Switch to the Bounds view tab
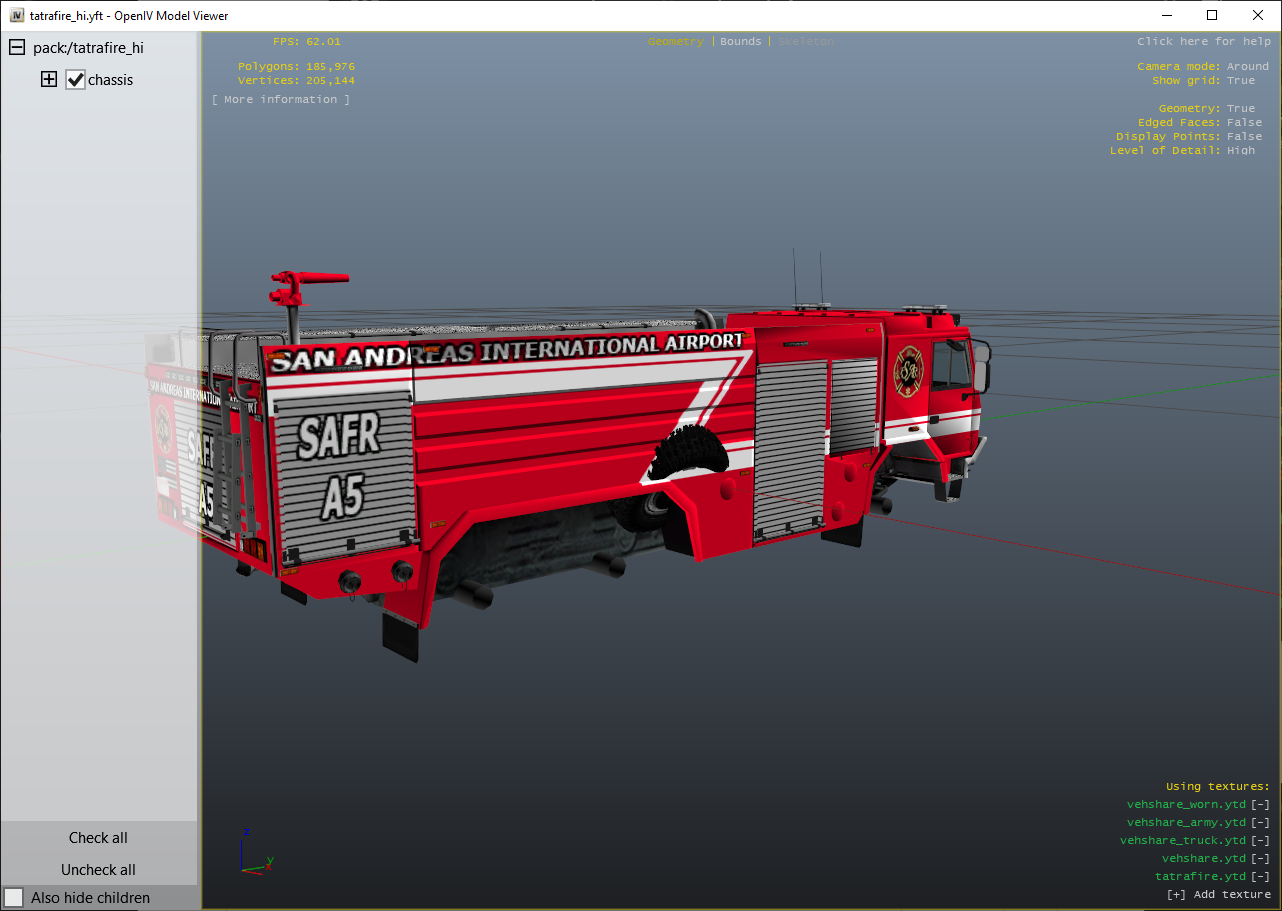The image size is (1282, 911). [x=740, y=42]
